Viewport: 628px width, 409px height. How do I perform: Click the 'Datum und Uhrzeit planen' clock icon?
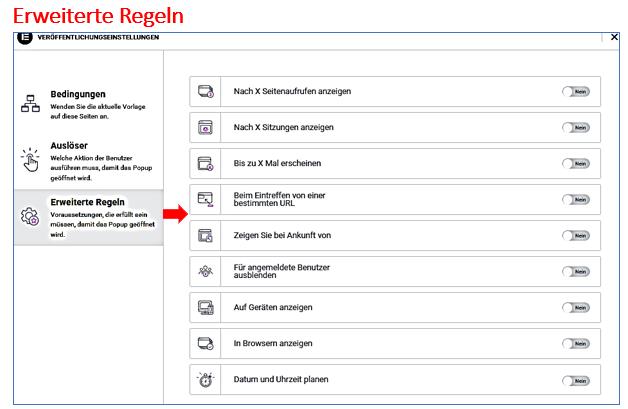coord(205,380)
